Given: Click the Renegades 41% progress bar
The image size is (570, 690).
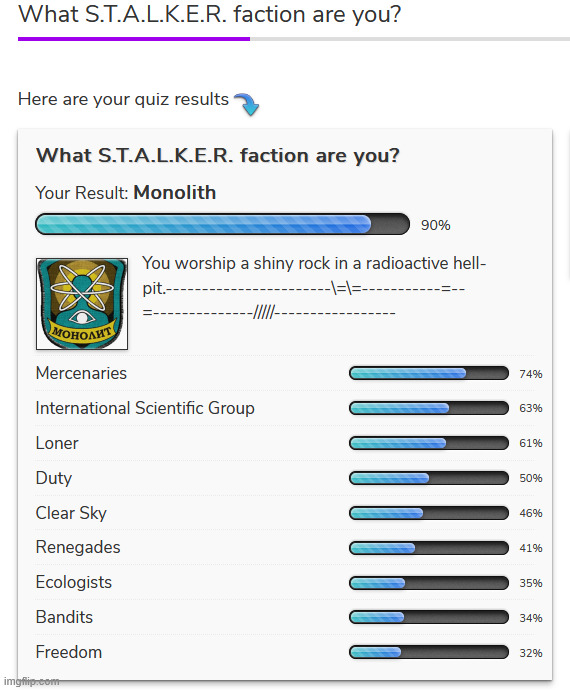Looking at the screenshot, I should coord(429,548).
